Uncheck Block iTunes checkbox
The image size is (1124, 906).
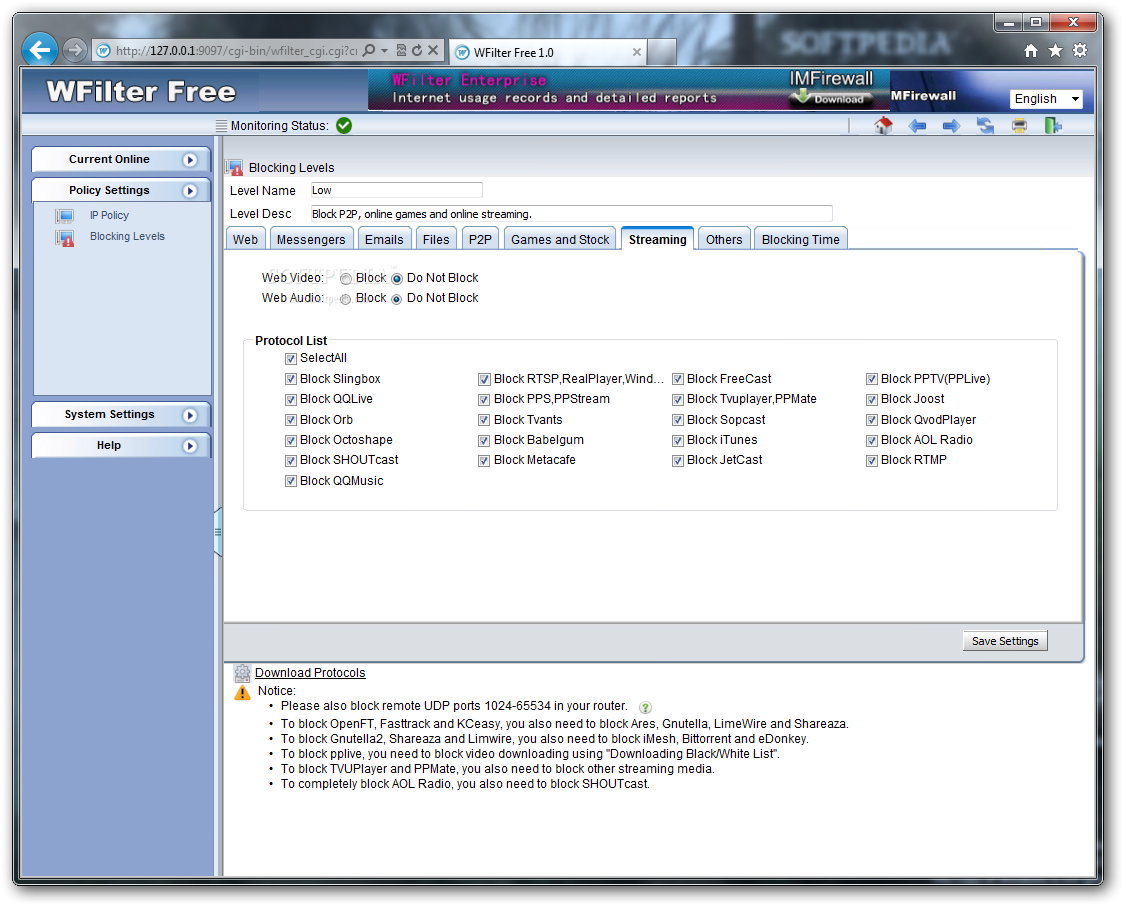[x=677, y=440]
